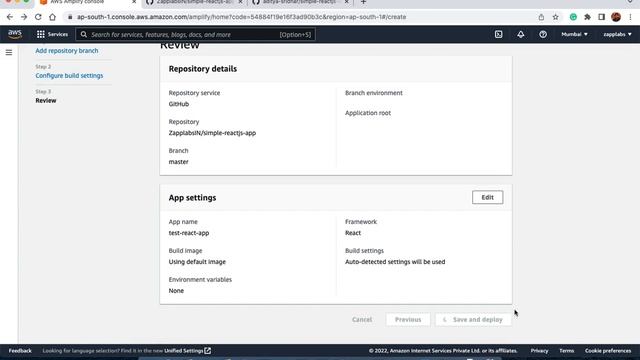Cancel the app creation
The image size is (640, 360).
(x=362, y=319)
